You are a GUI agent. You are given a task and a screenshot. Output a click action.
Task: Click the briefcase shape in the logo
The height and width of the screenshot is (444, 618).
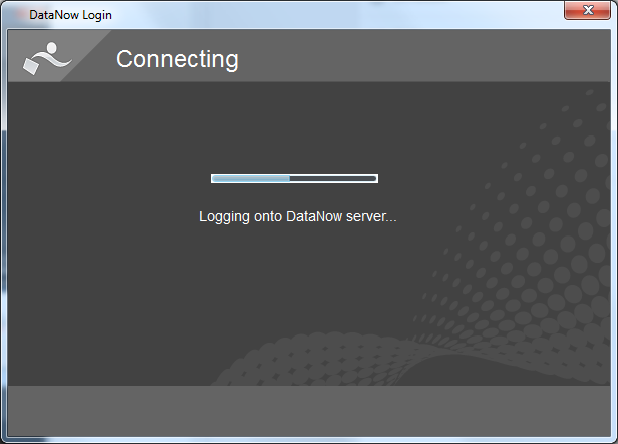click(x=31, y=66)
